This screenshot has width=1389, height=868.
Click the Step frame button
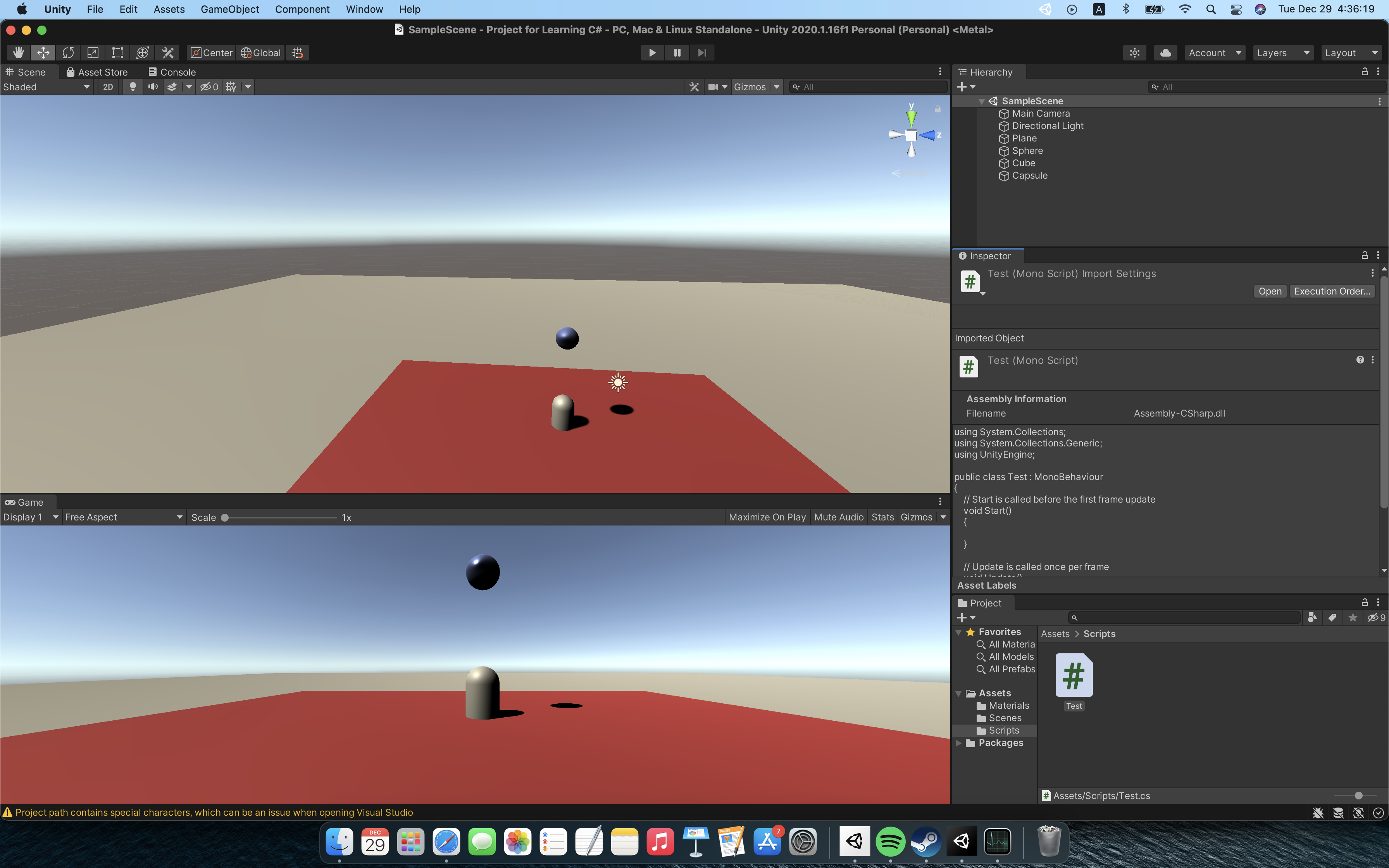702,53
